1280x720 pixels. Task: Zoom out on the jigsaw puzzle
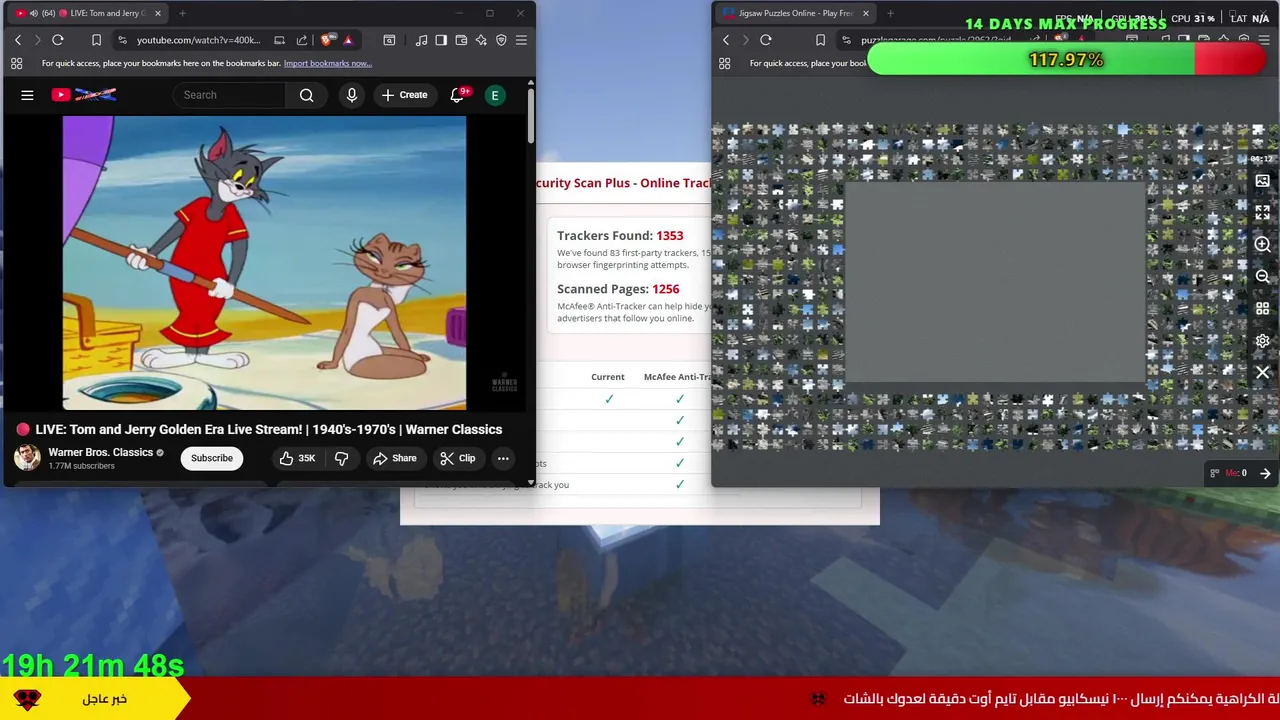tap(1263, 276)
